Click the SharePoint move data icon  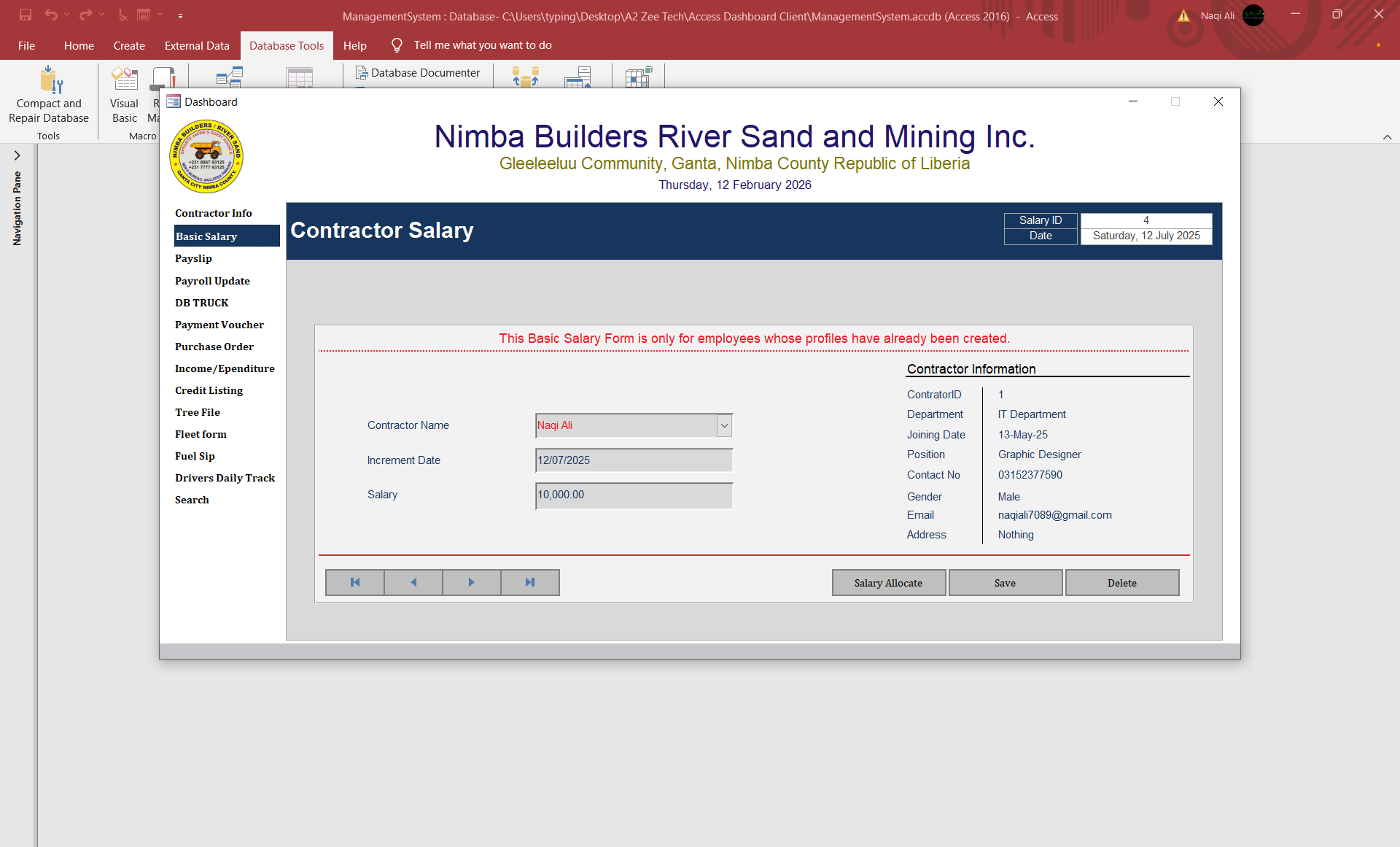tap(578, 77)
